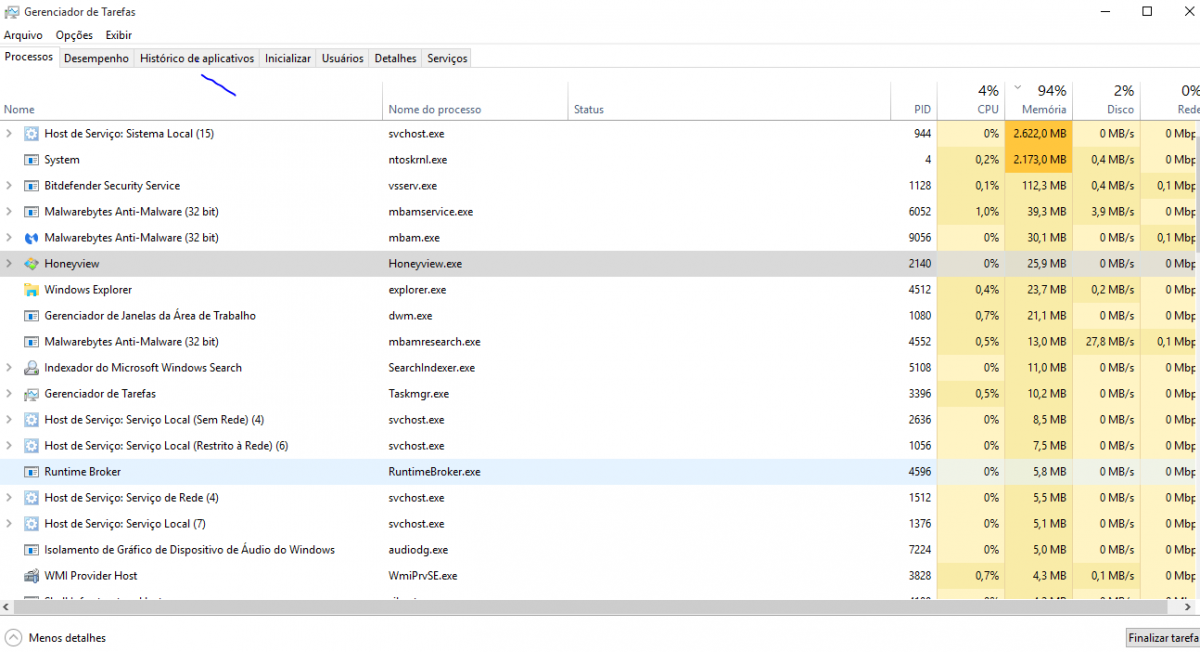Viewport: 1200px width, 652px height.
Task: Click the Bitdefender Security Service icon
Action: pyautogui.click(x=31, y=186)
